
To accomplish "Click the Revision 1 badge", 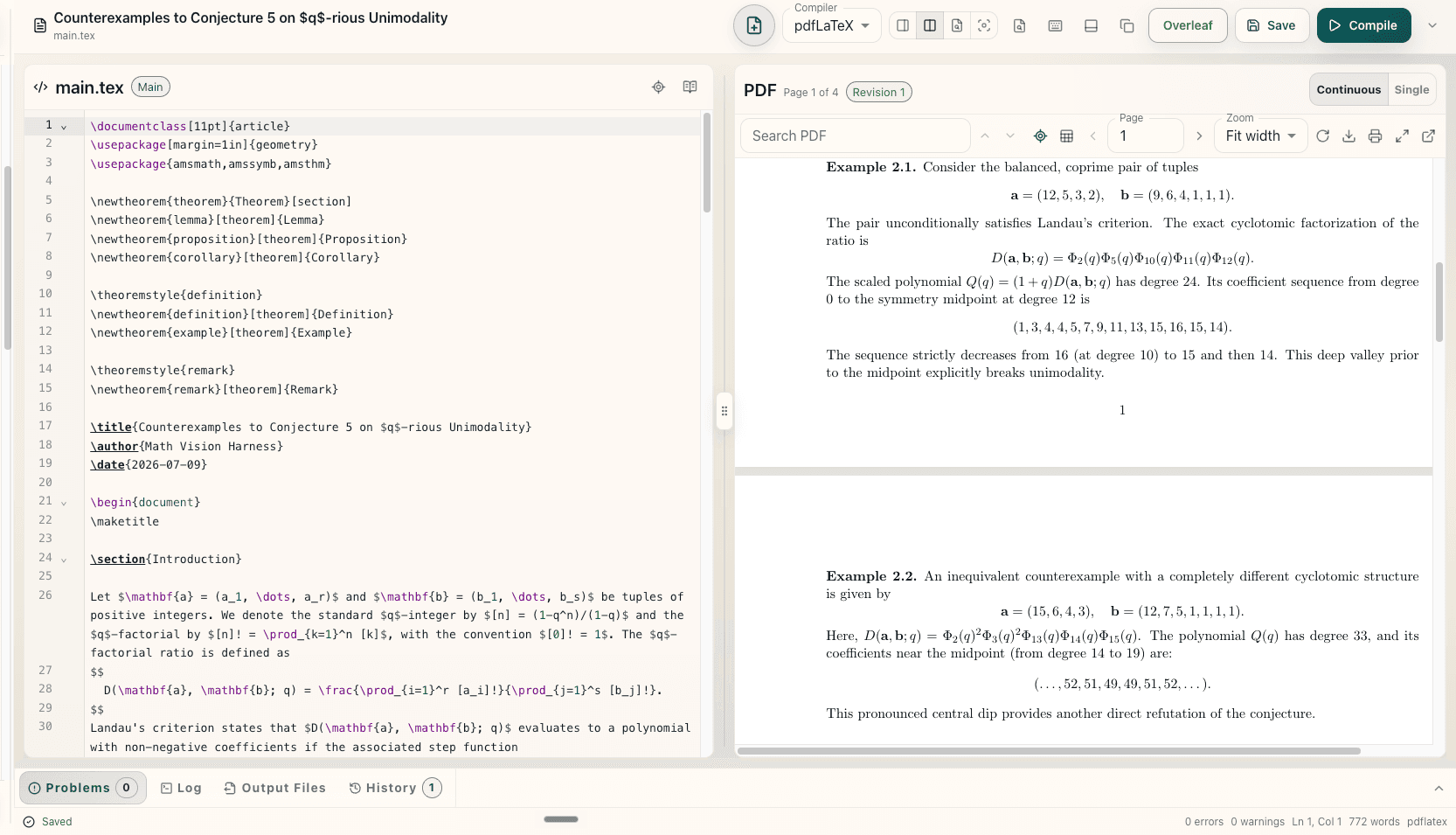I will [878, 92].
